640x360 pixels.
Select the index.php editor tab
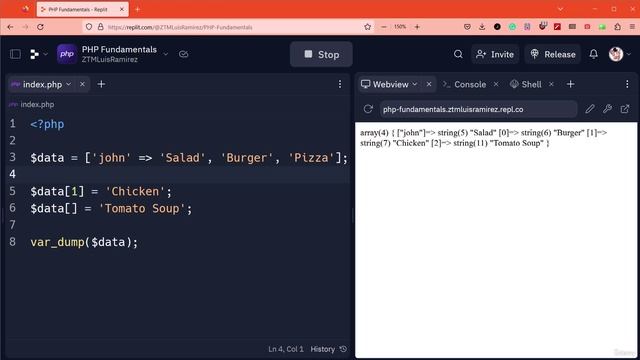[42, 84]
